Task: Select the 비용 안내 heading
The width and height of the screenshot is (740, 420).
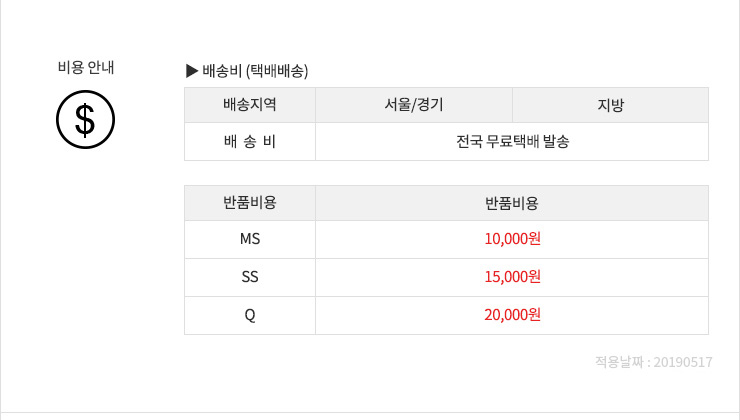Action: click(86, 67)
